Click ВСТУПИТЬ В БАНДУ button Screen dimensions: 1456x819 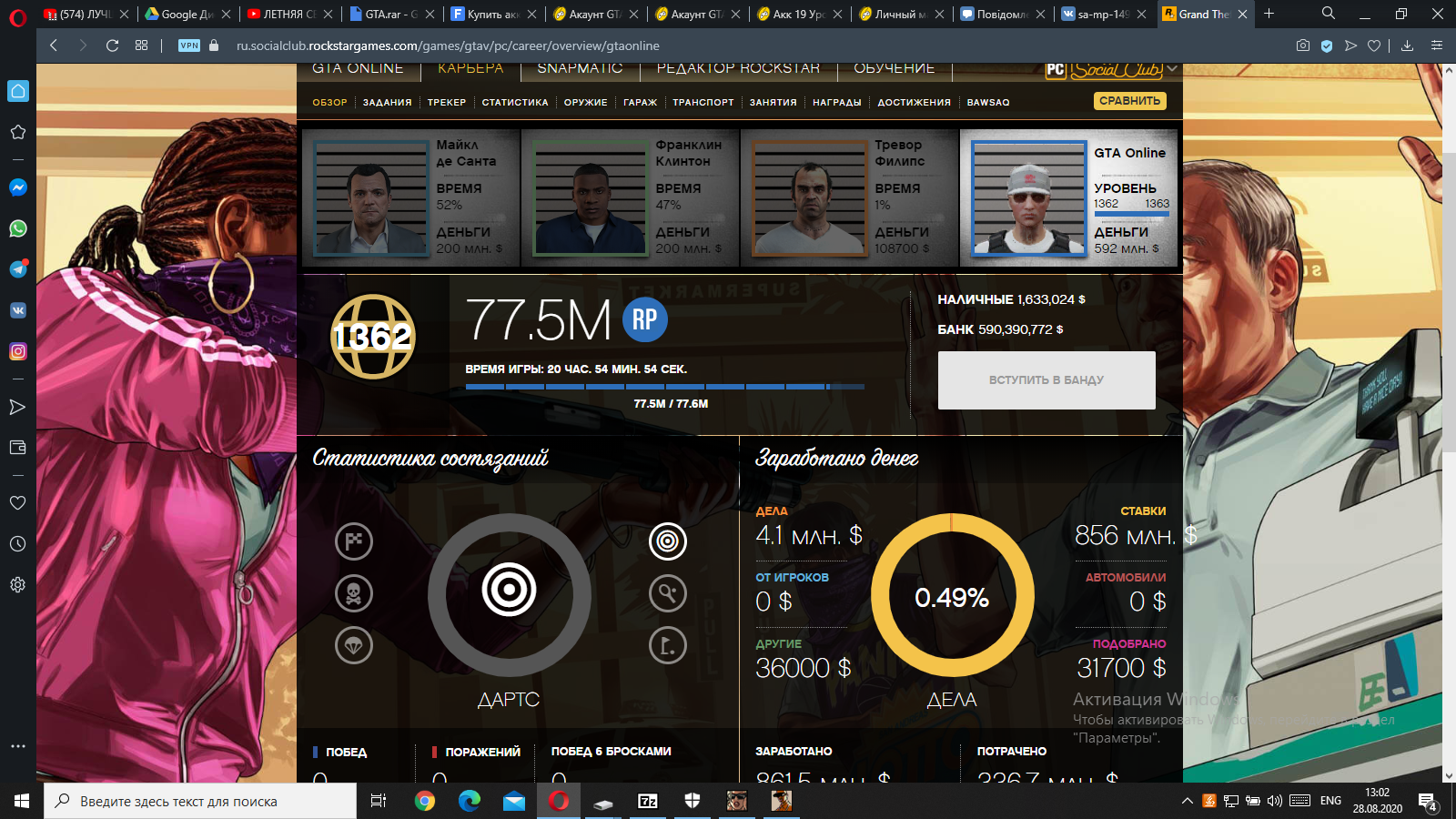coord(1046,380)
